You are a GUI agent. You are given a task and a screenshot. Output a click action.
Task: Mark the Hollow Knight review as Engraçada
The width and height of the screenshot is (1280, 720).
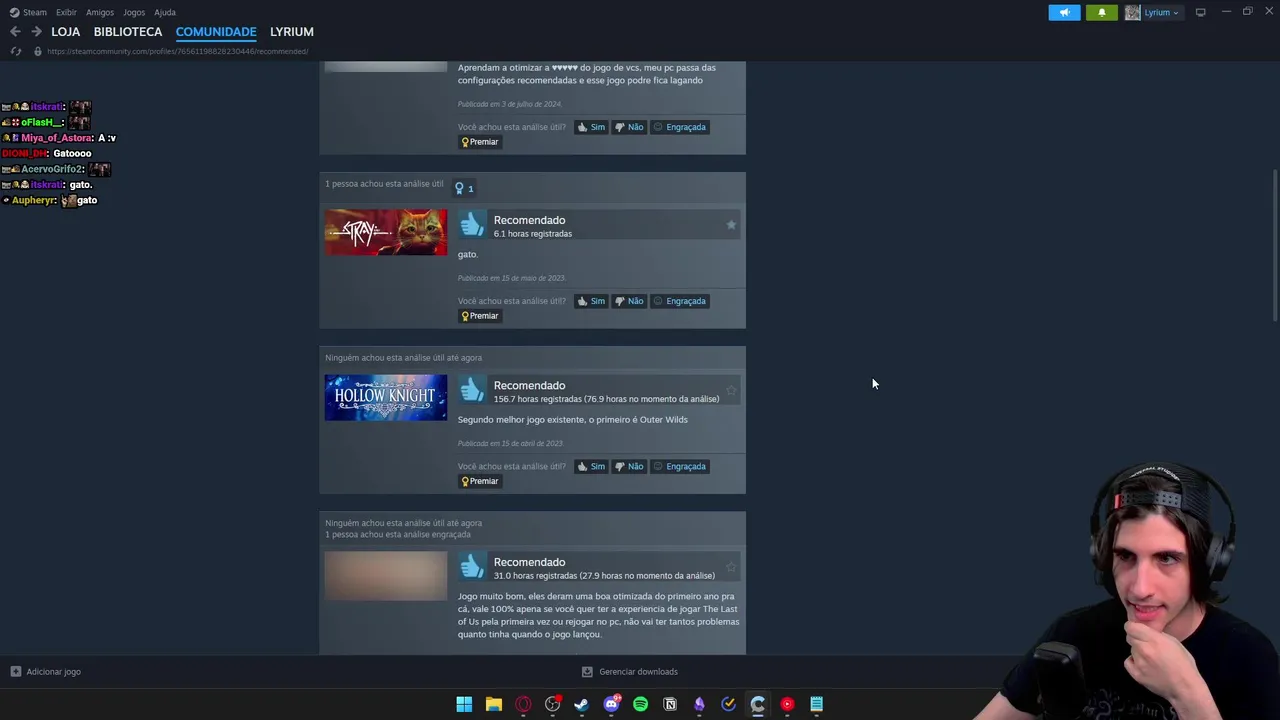click(679, 466)
